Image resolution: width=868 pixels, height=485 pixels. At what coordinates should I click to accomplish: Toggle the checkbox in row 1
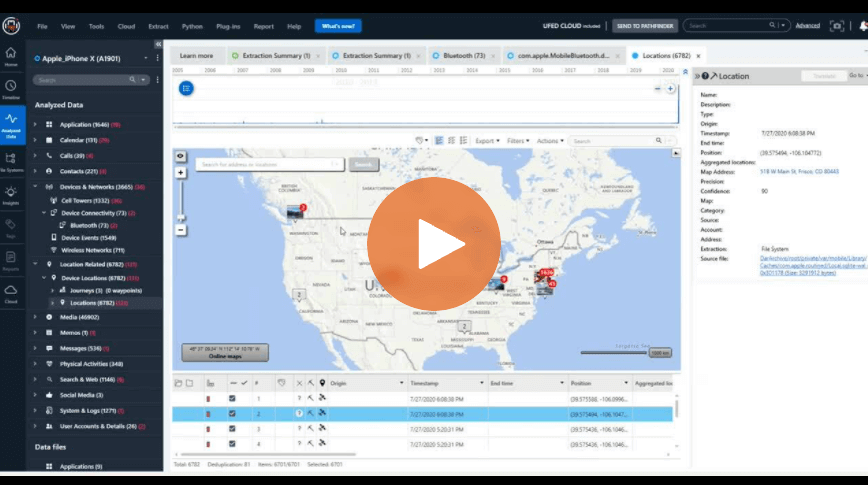tap(232, 399)
